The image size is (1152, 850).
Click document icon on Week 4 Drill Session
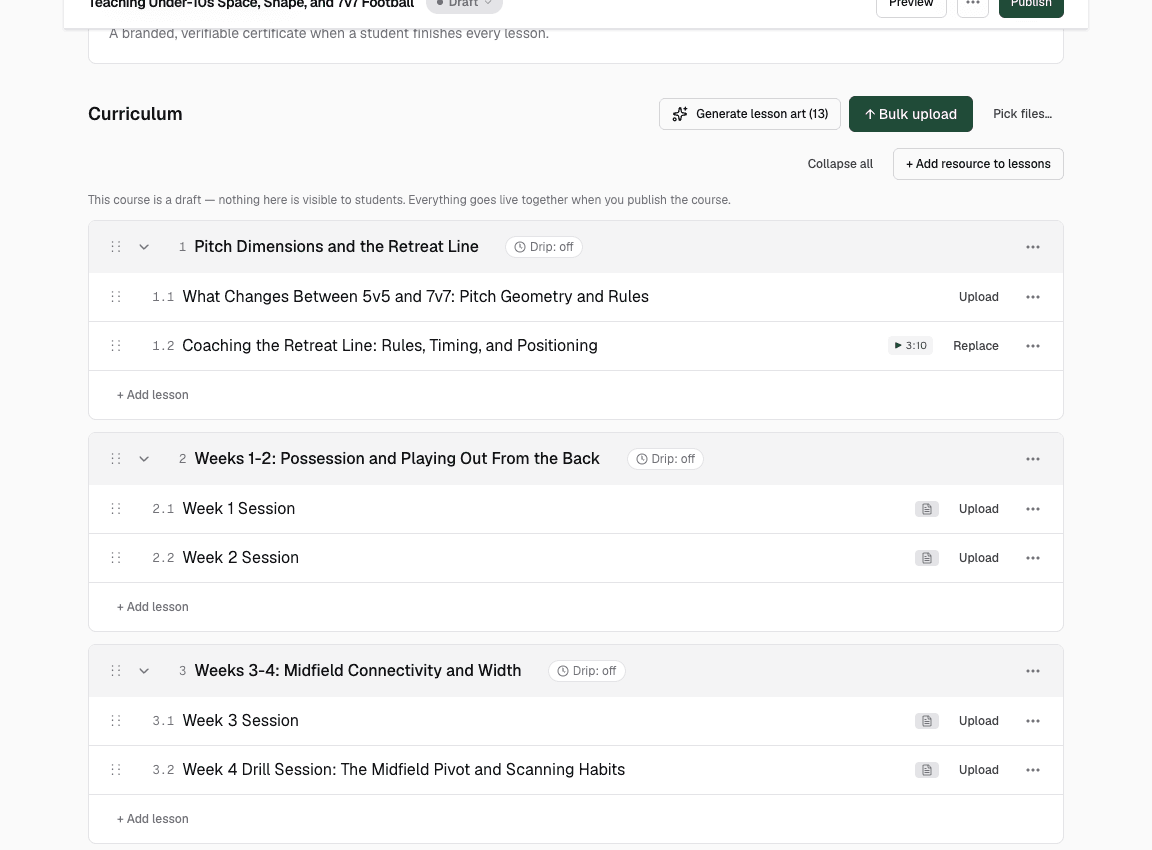click(926, 770)
